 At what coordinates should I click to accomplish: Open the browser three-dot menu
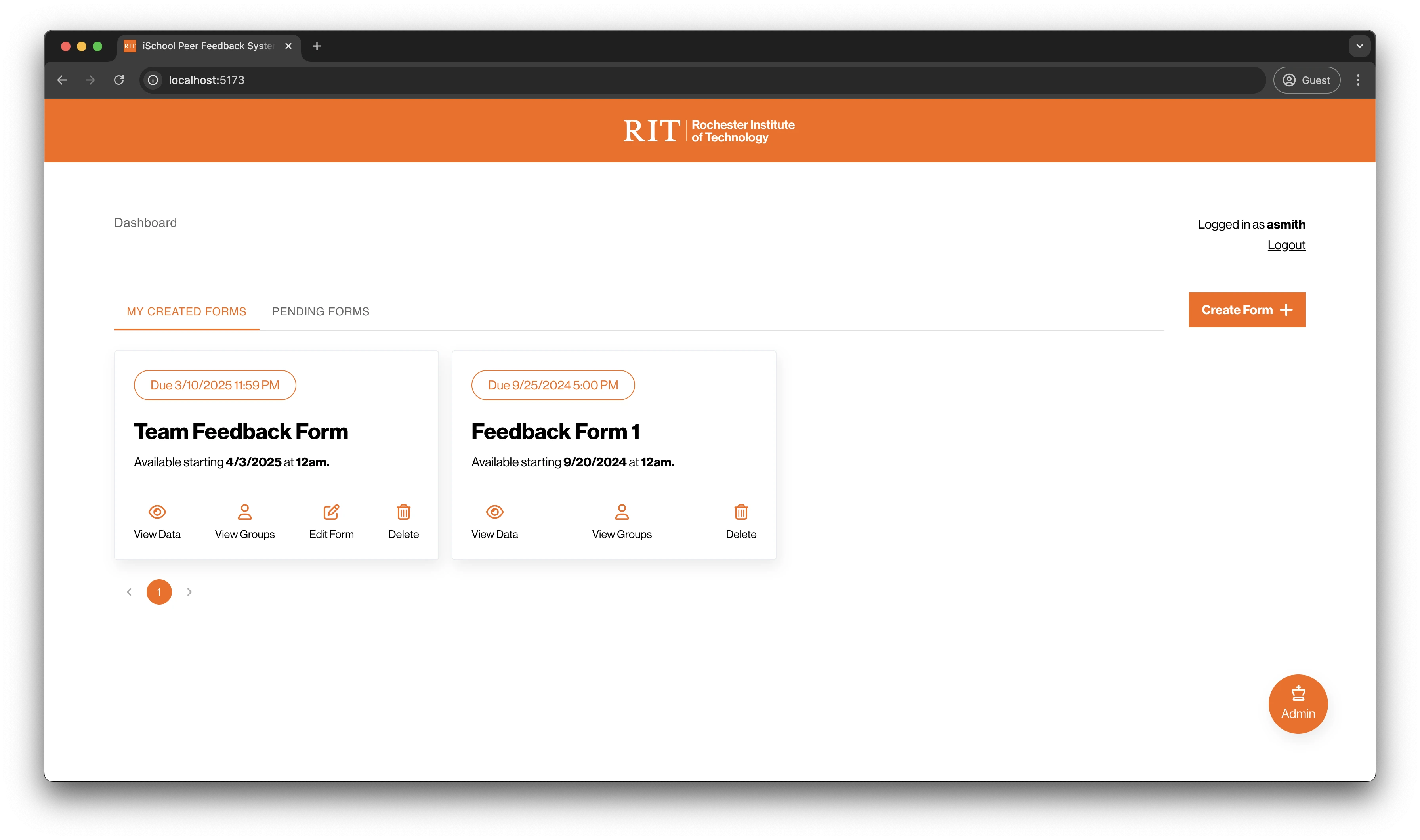pyautogui.click(x=1358, y=80)
